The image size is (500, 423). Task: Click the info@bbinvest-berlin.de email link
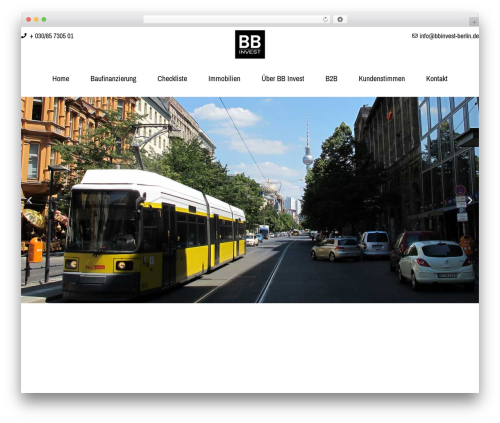(449, 36)
